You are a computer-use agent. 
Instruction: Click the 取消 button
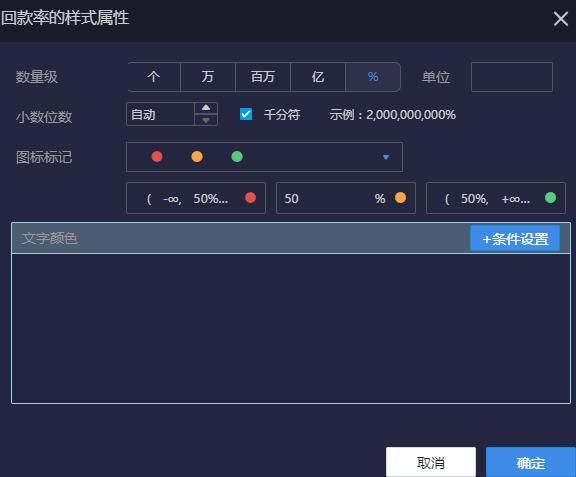coord(431,462)
